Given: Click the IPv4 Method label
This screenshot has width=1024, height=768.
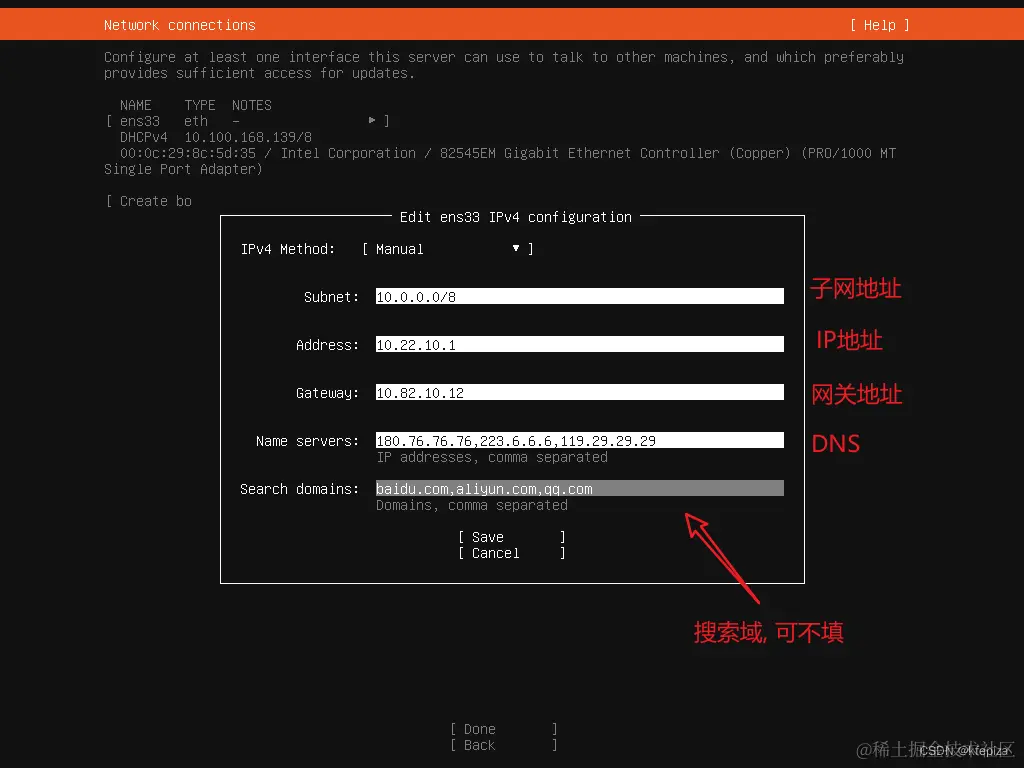Looking at the screenshot, I should coord(288,249).
